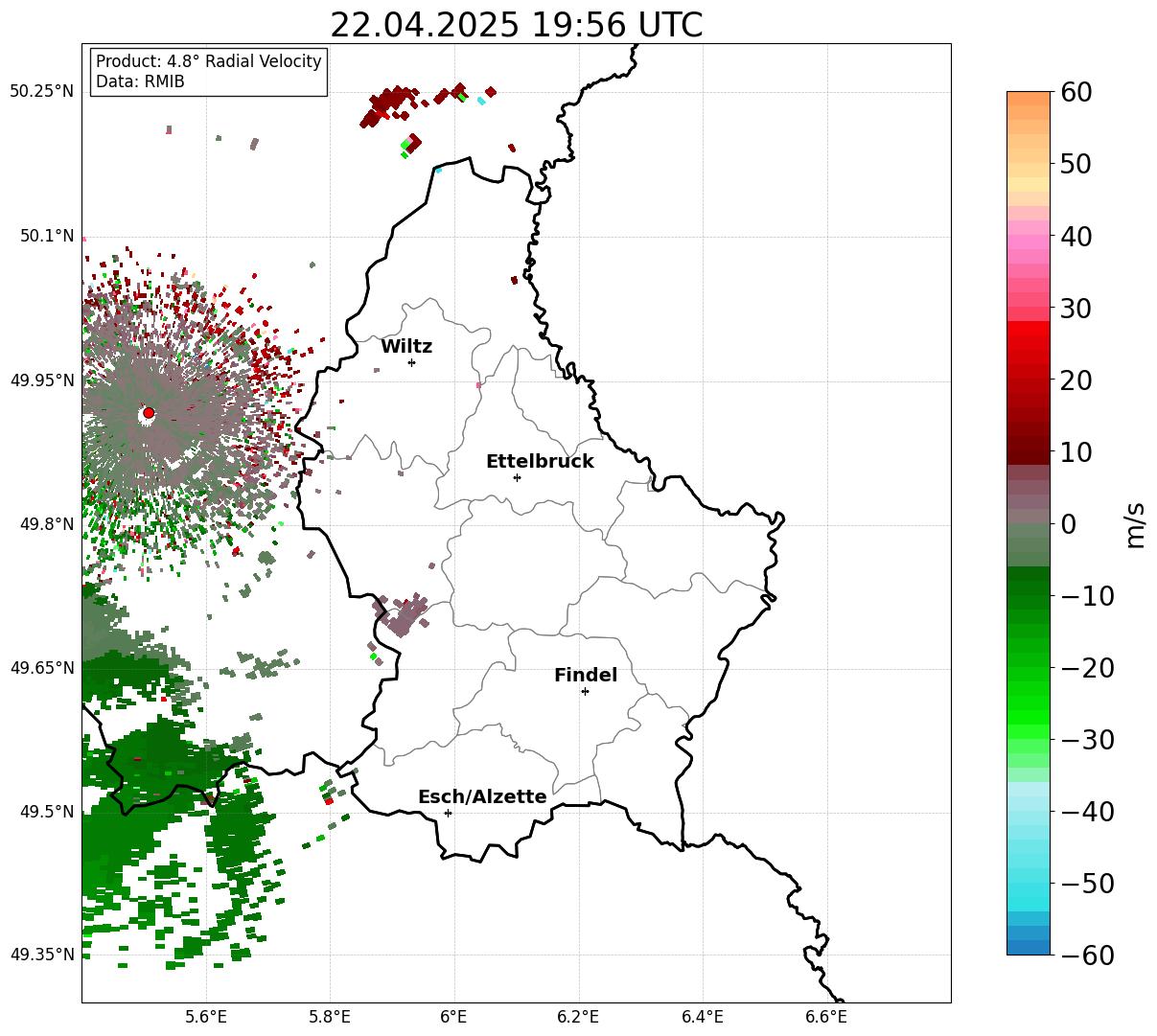The width and height of the screenshot is (1157, 1036).
Task: Click the 'Esch/Alzette' city label
Action: tap(482, 797)
